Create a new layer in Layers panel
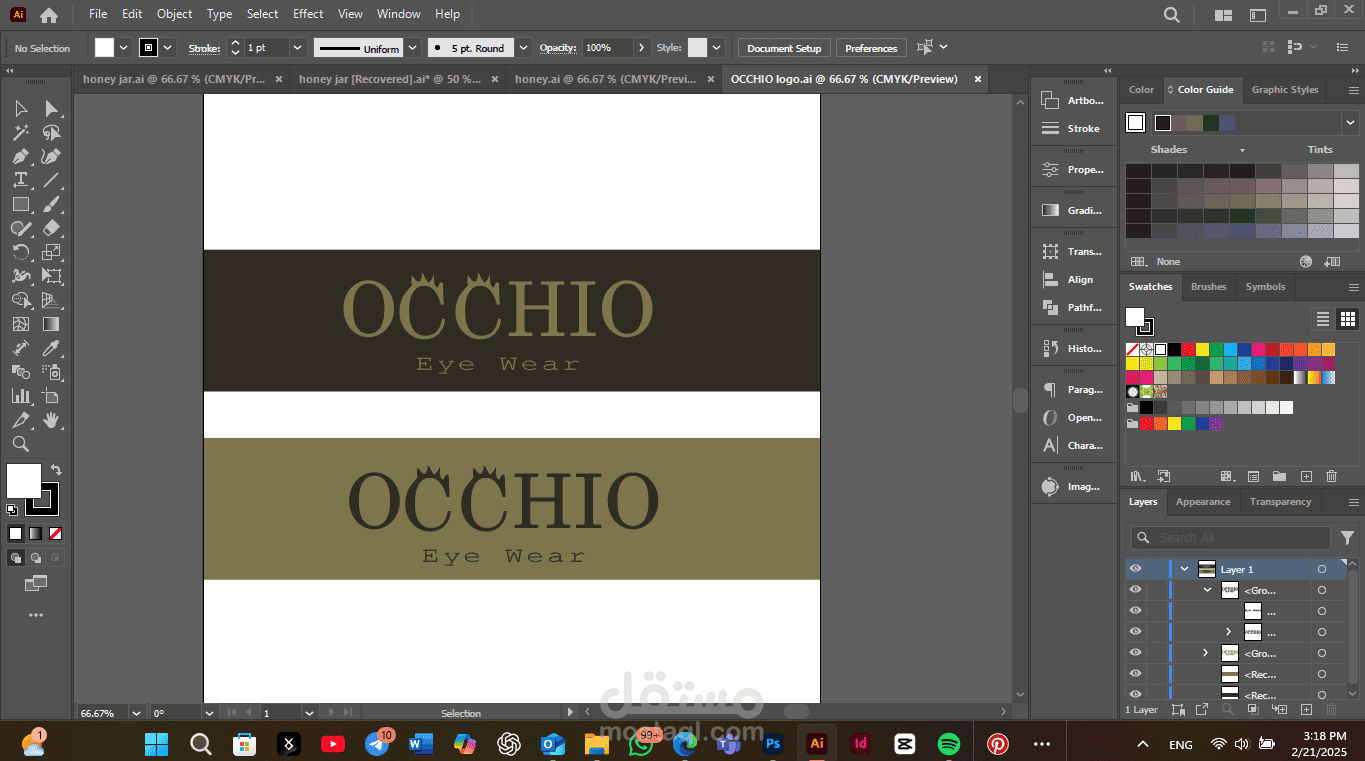Image resolution: width=1365 pixels, height=761 pixels. coord(1306,709)
